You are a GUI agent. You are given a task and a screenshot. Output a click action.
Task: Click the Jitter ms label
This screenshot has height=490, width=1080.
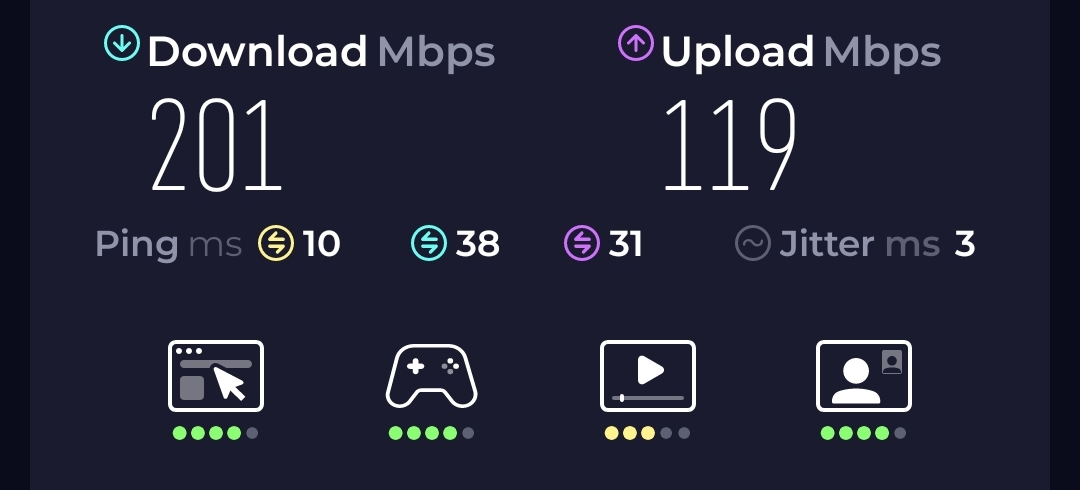[860, 244]
